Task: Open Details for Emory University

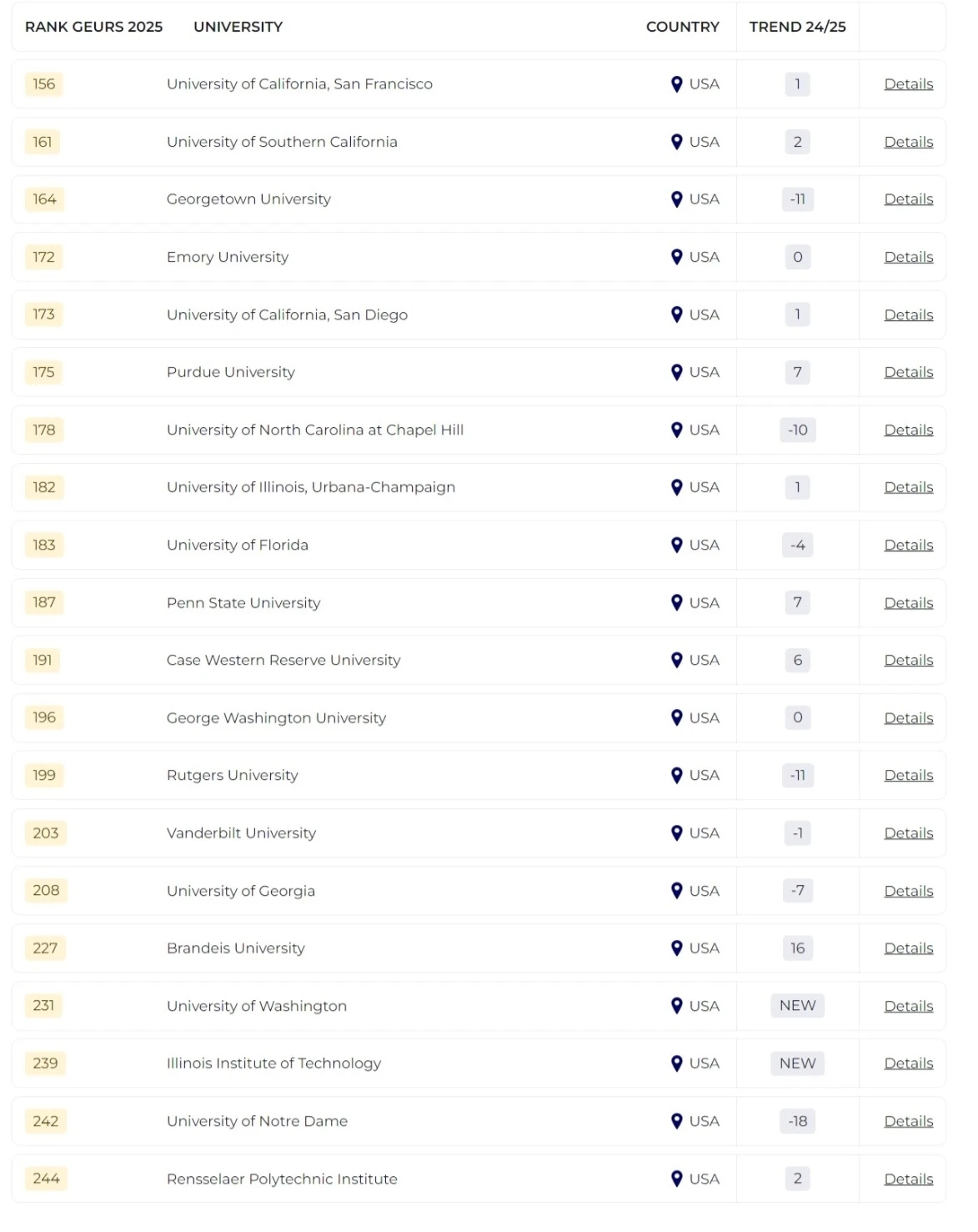Action: (x=908, y=257)
